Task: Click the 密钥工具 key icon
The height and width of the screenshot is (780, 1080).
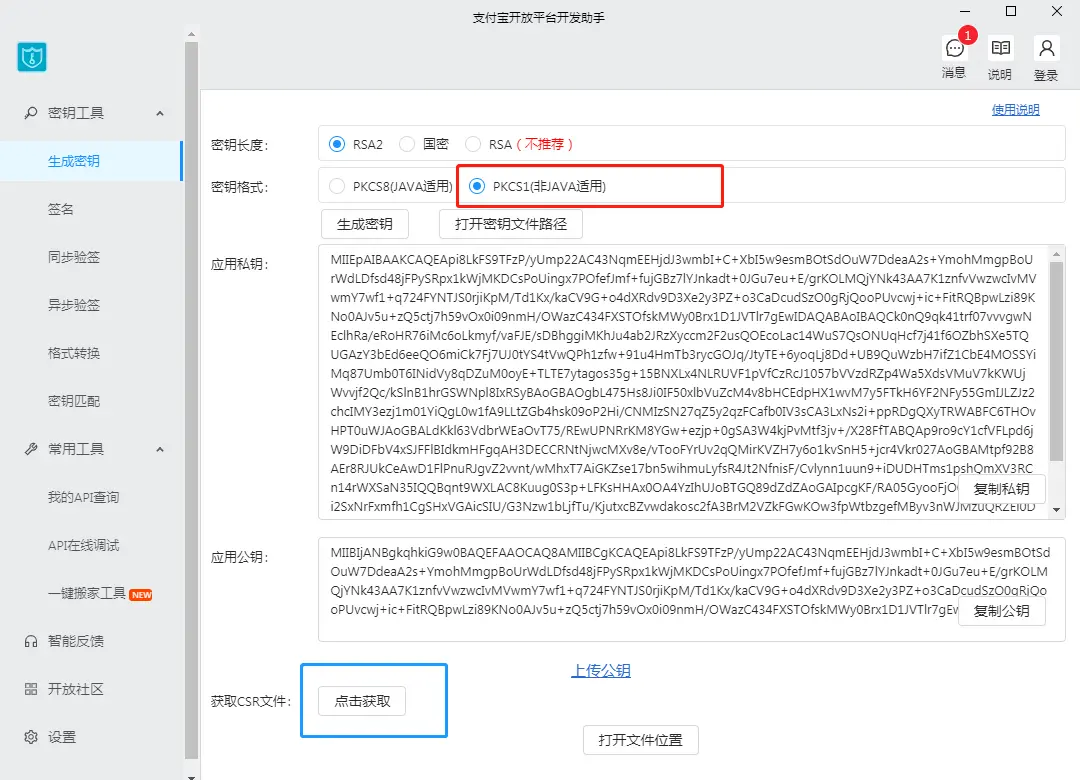Action: pyautogui.click(x=31, y=112)
